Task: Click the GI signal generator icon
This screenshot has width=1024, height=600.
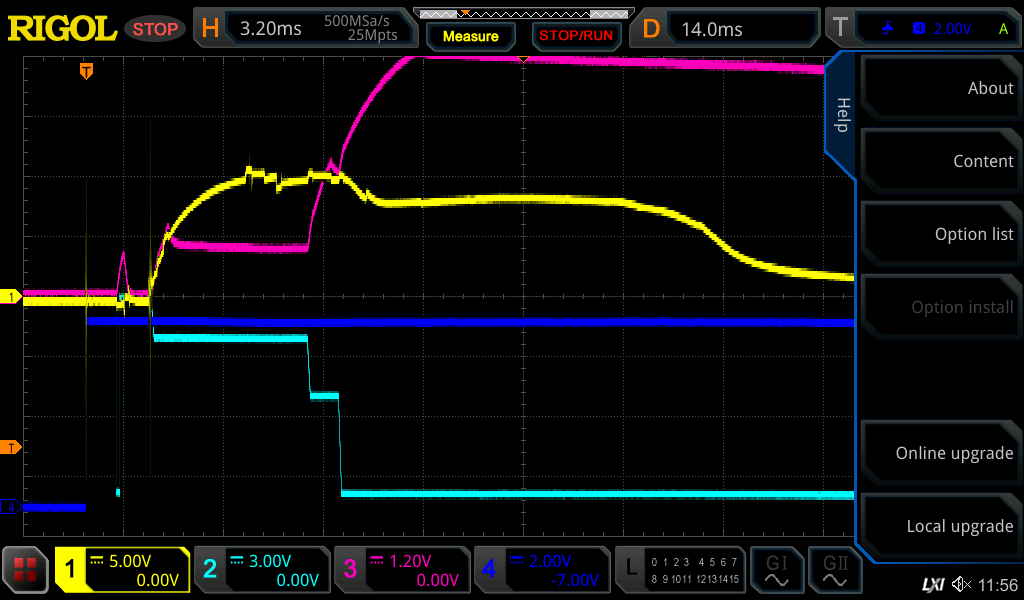Action: [777, 570]
